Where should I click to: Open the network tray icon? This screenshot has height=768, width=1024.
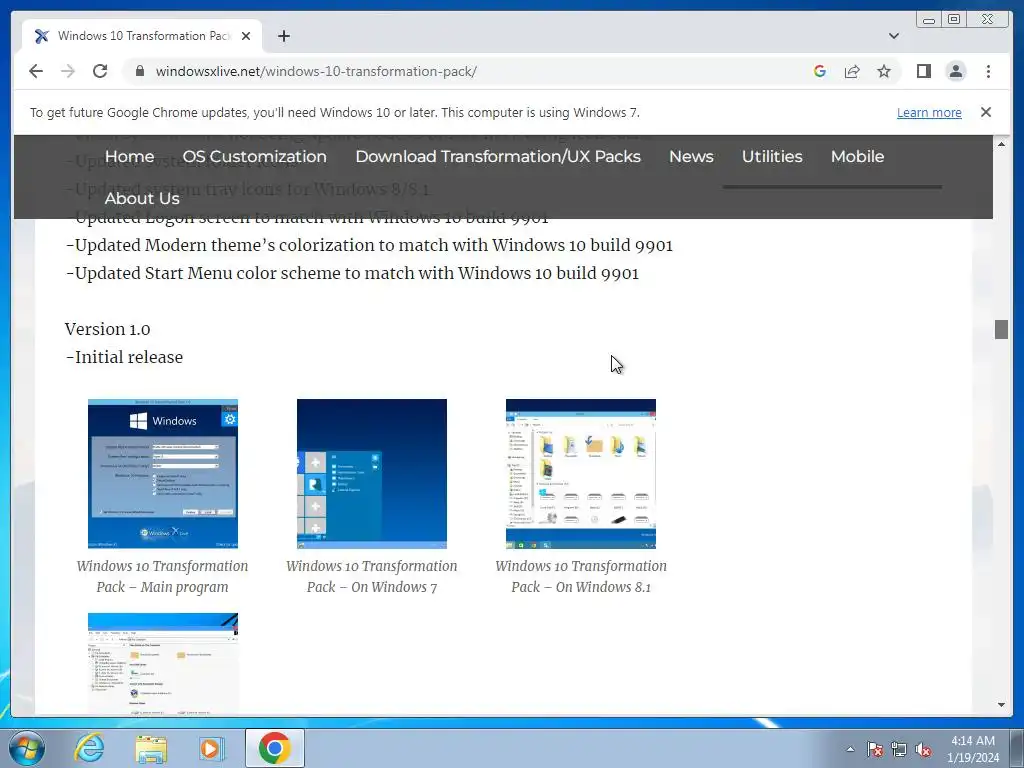tap(899, 749)
